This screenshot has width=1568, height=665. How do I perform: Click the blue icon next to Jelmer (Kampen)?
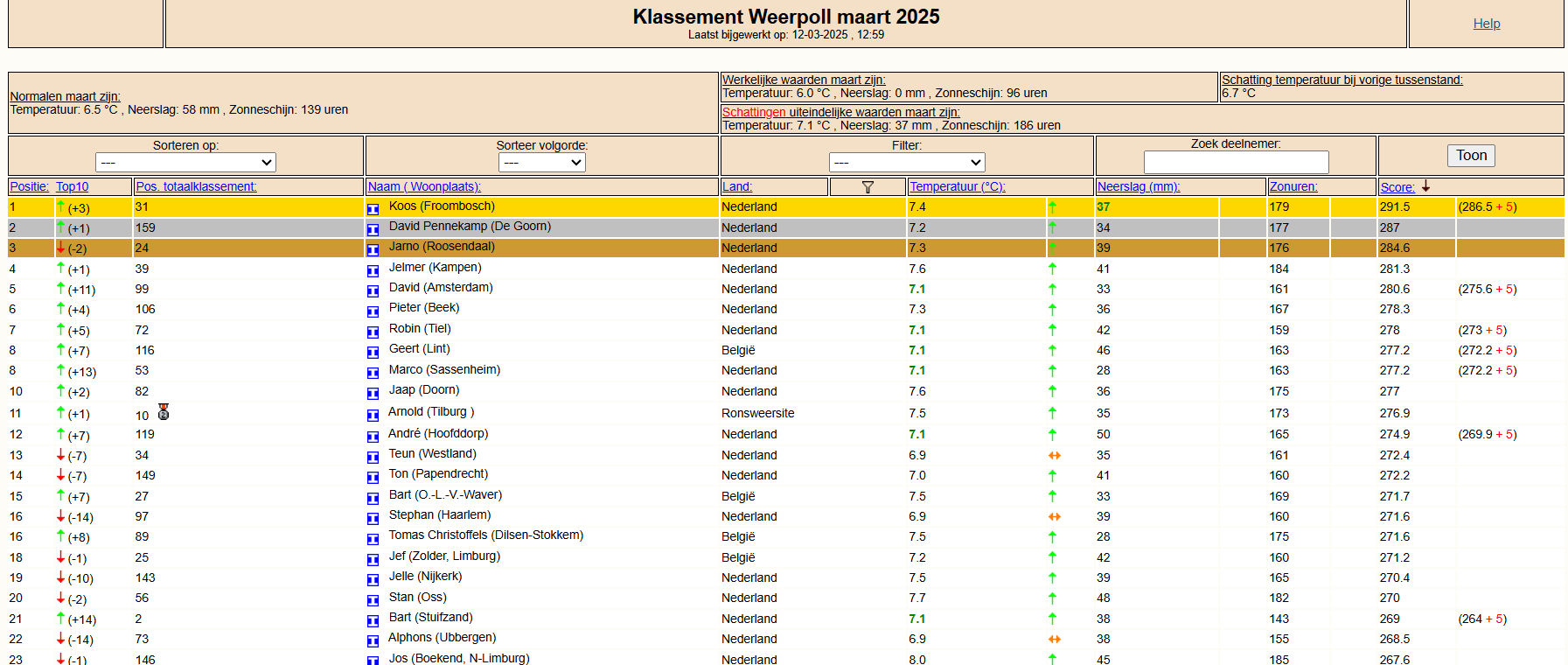coord(373,269)
